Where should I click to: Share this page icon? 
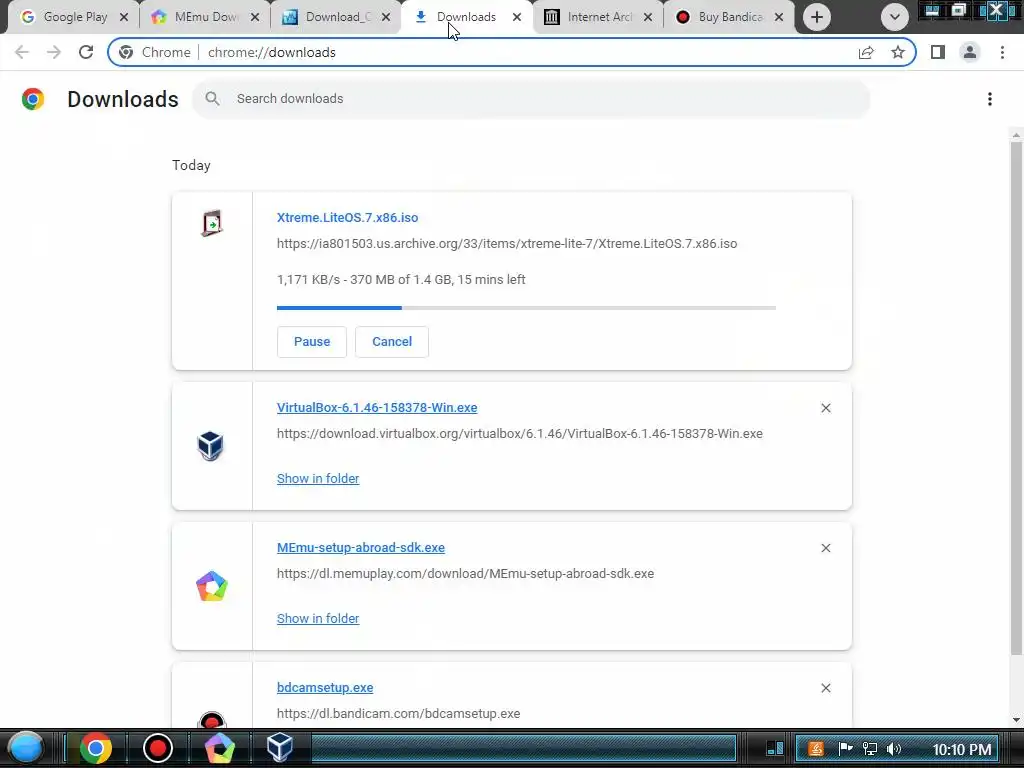[866, 52]
